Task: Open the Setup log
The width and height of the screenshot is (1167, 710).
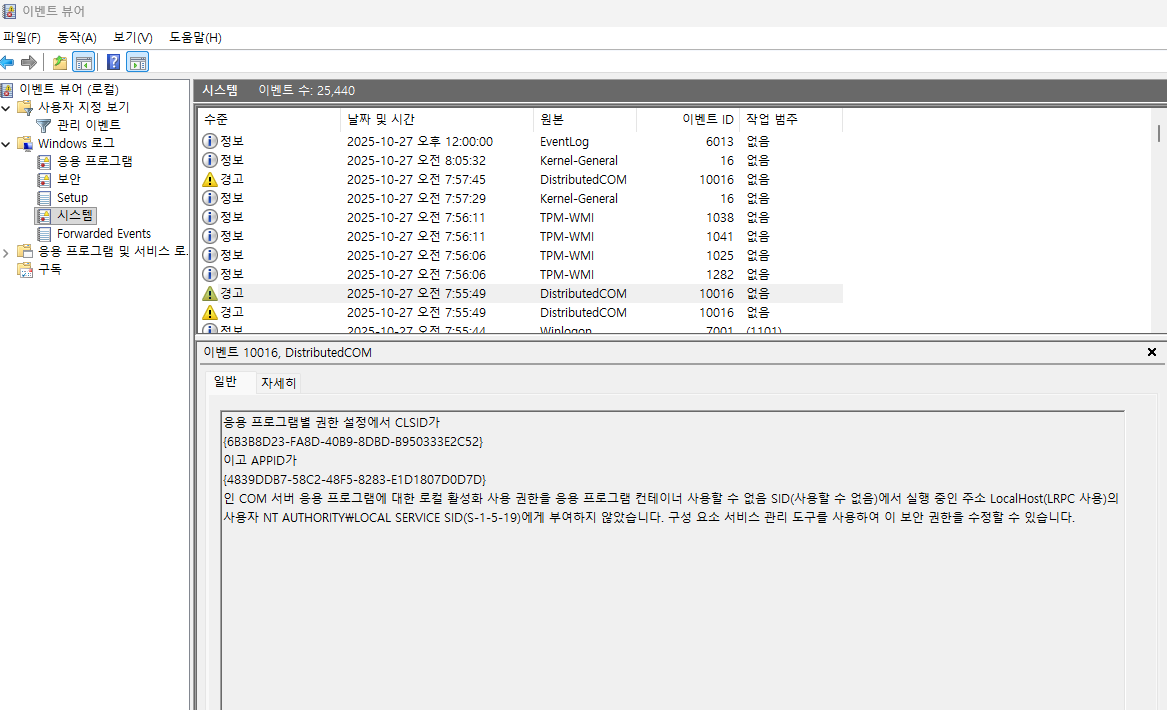Action: 72,197
